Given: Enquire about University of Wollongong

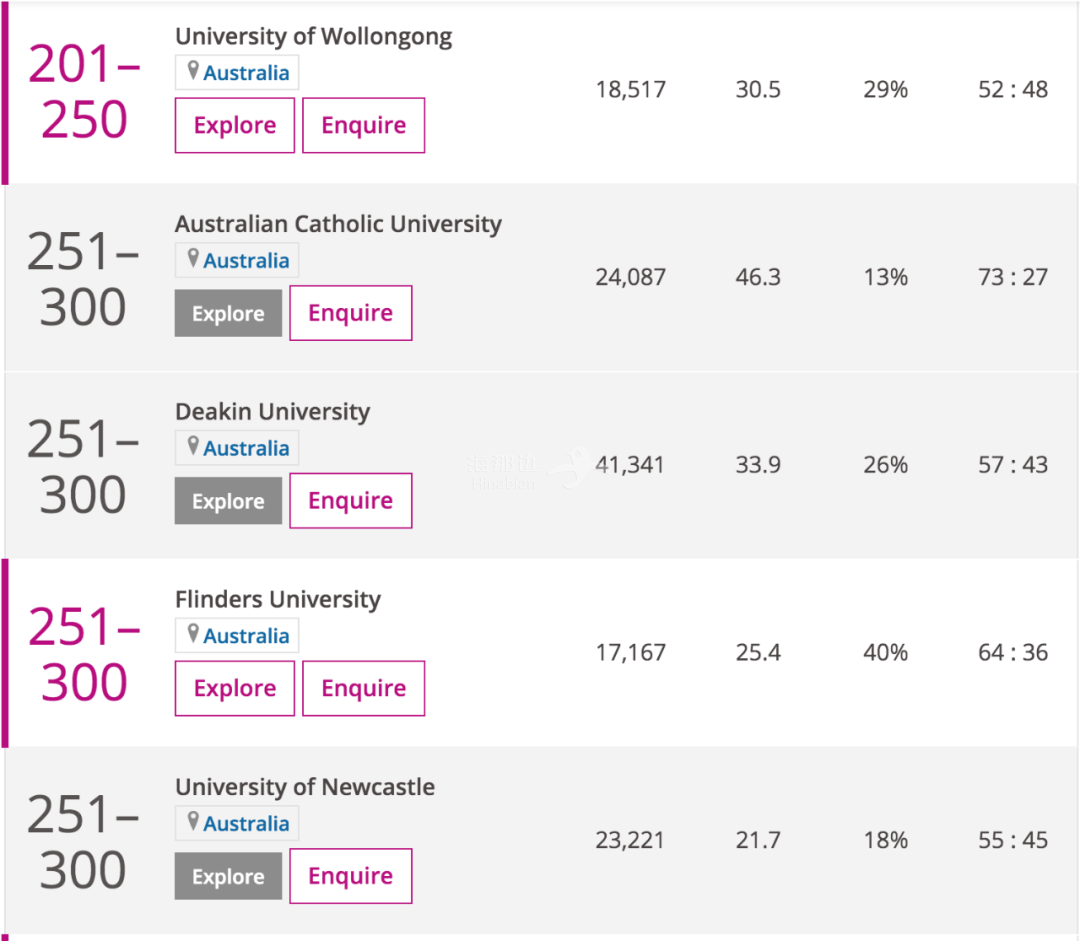Looking at the screenshot, I should click(364, 125).
